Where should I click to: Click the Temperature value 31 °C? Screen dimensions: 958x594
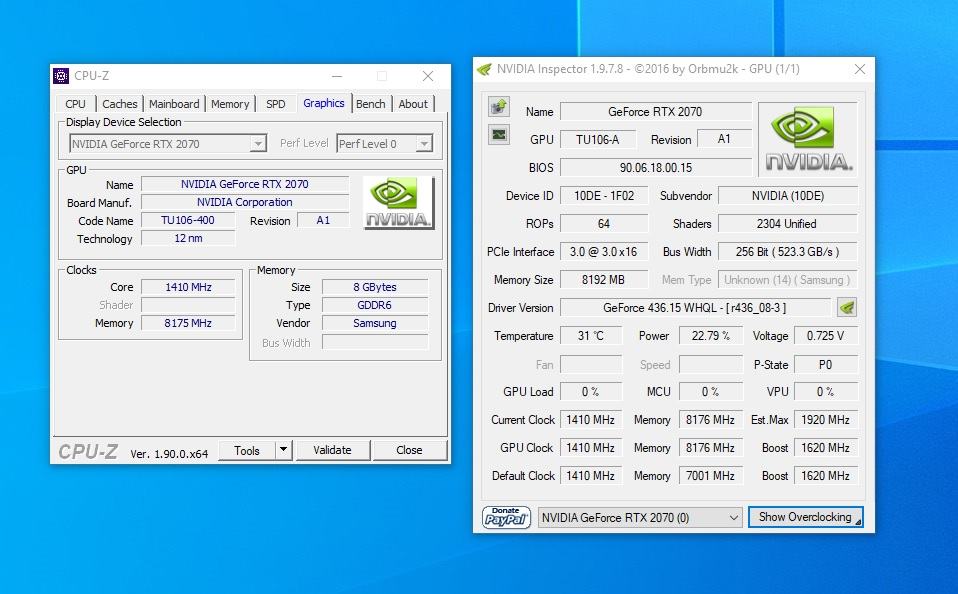click(x=591, y=336)
